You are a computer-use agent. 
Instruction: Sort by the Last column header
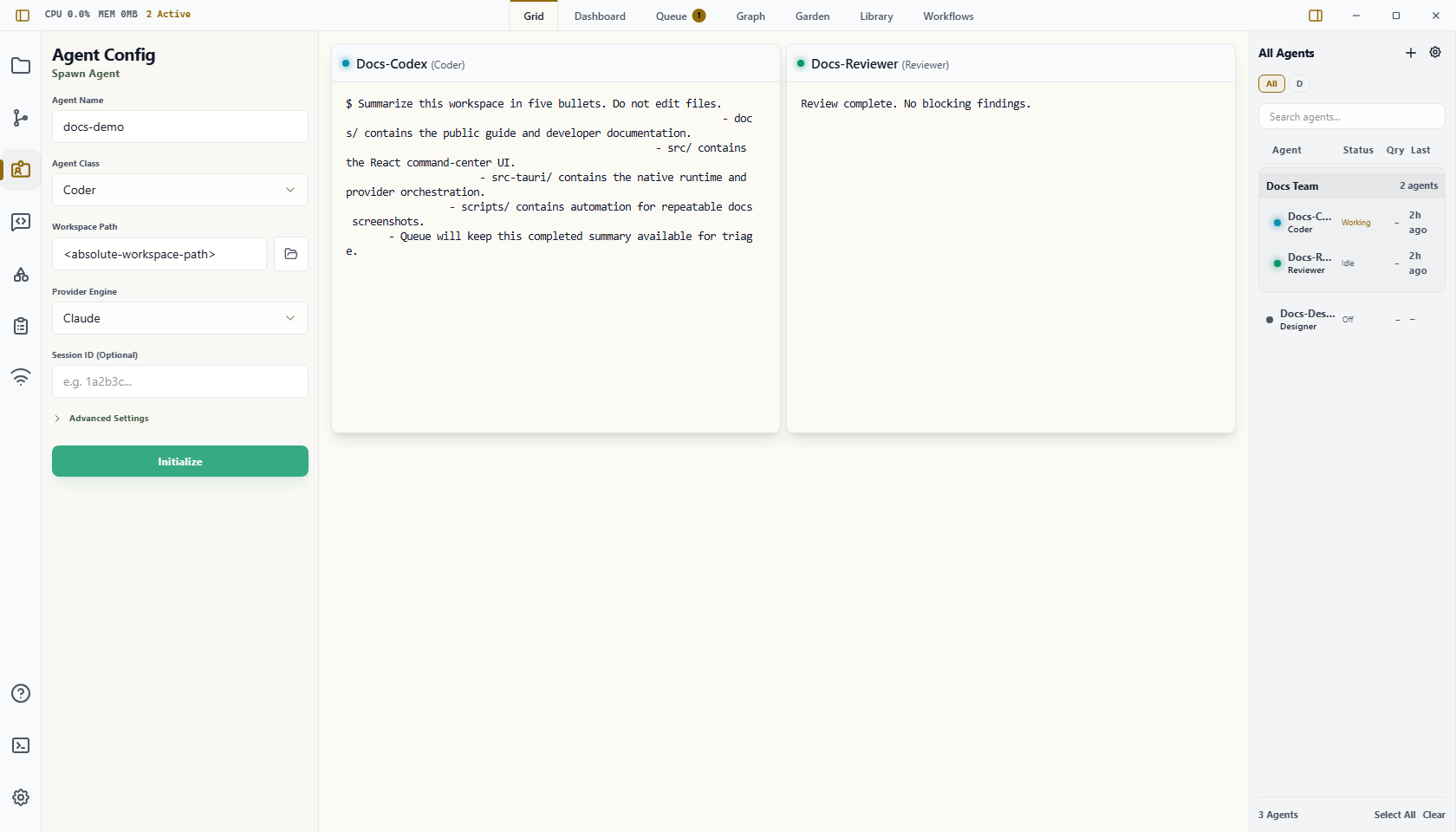pyautogui.click(x=1420, y=150)
